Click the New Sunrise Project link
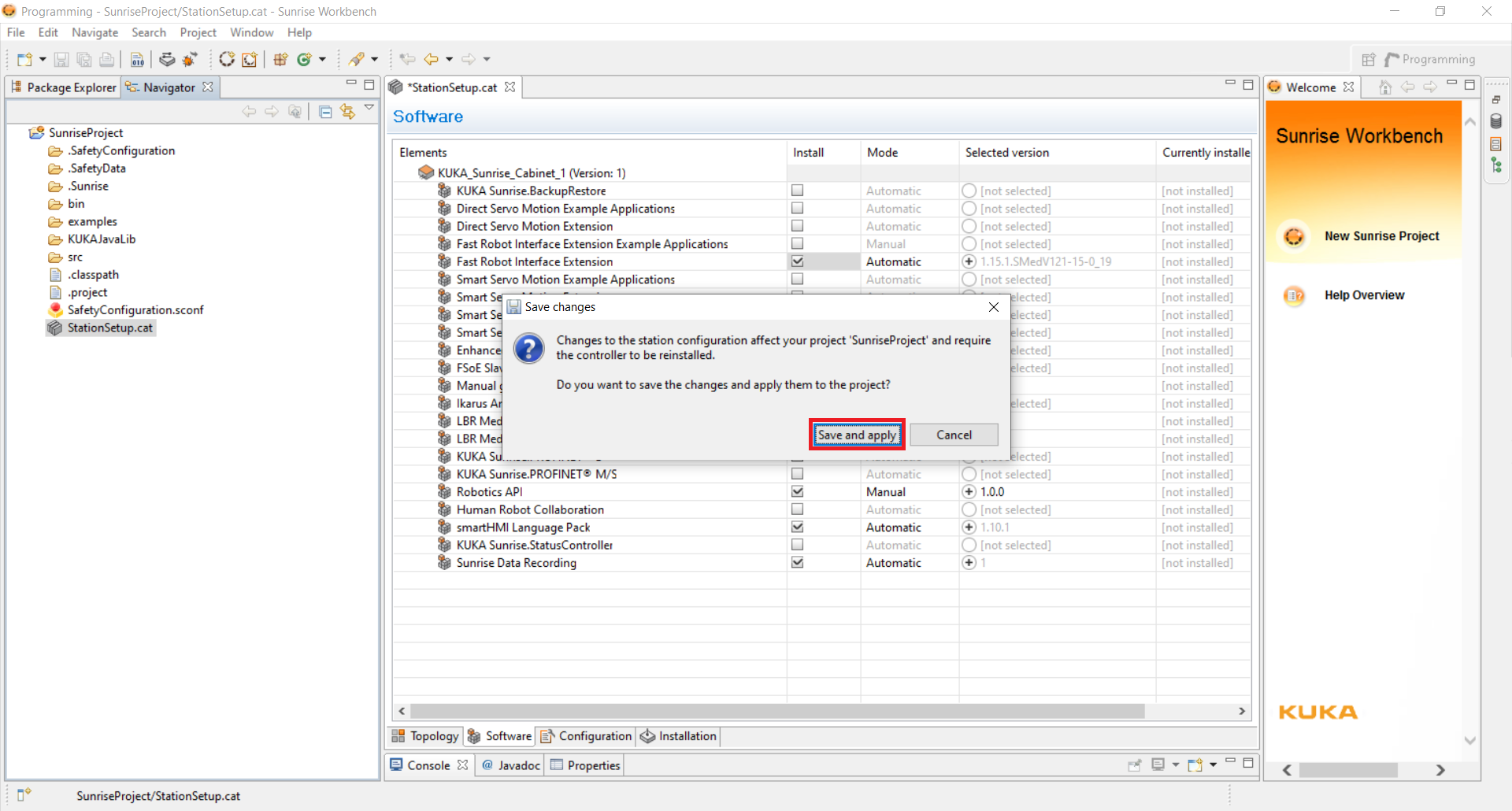 [1381, 236]
